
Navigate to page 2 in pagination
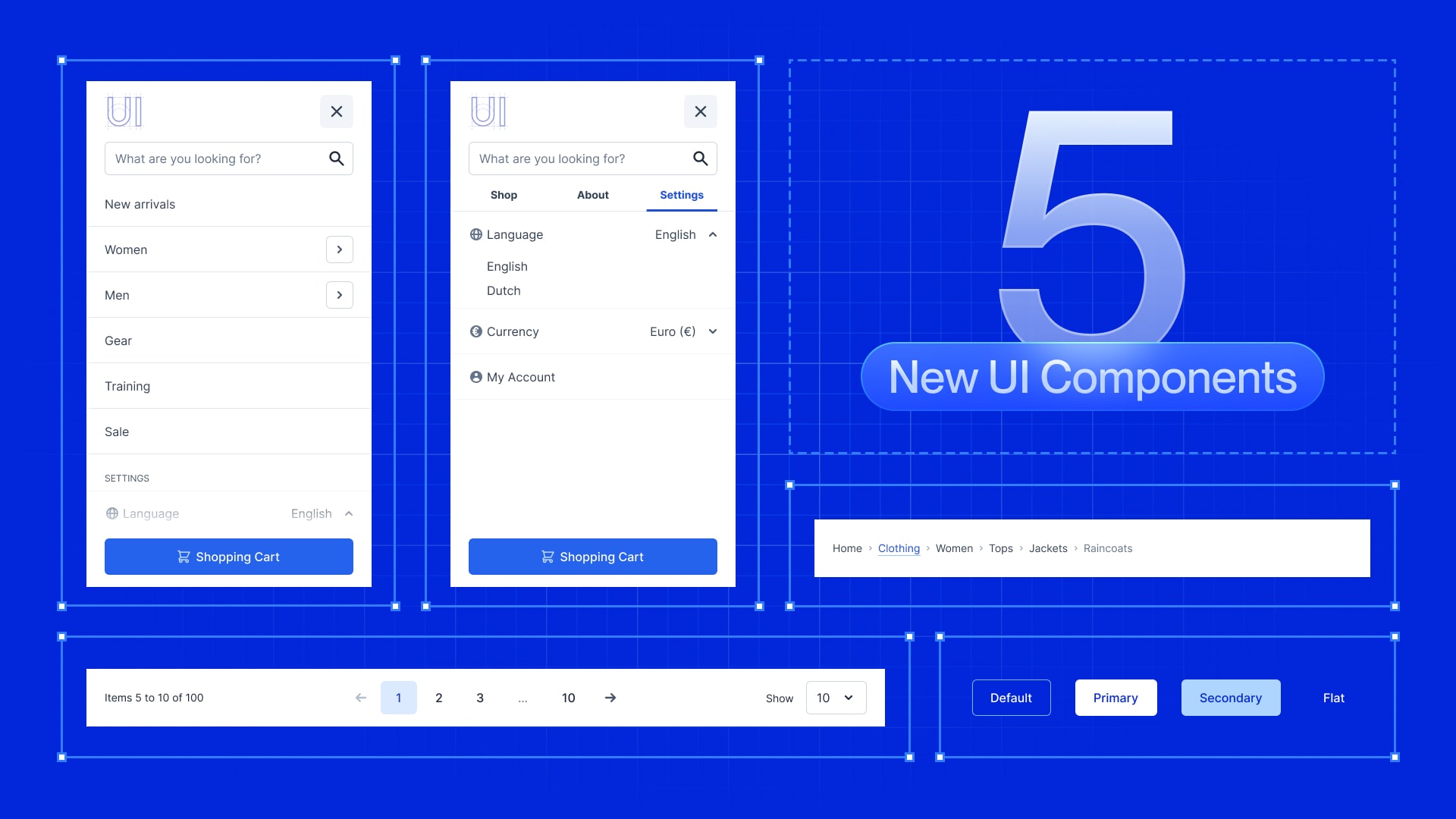coord(438,697)
